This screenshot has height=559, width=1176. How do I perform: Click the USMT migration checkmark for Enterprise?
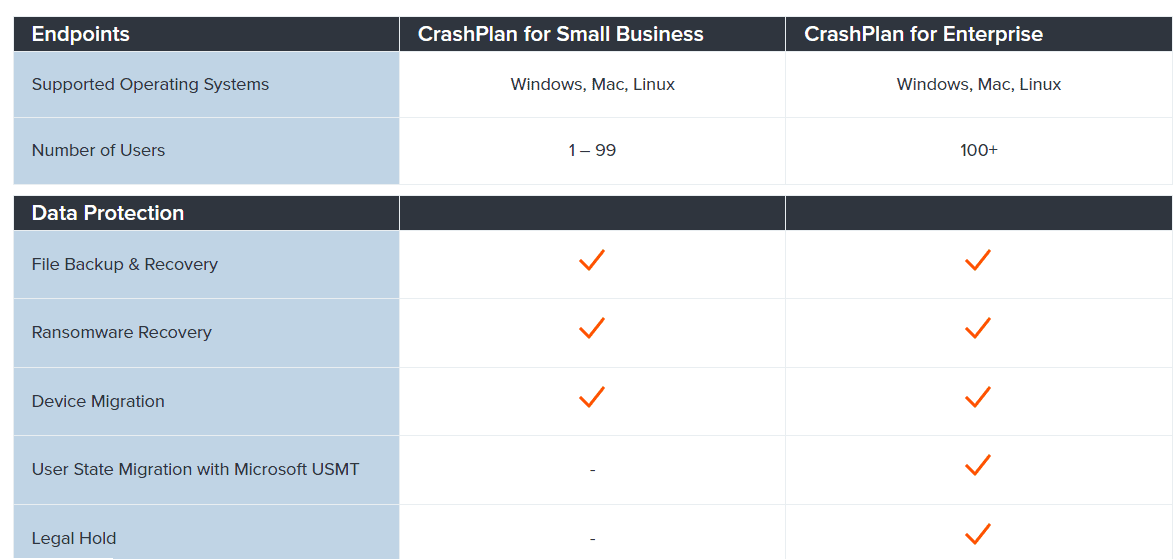tap(977, 465)
